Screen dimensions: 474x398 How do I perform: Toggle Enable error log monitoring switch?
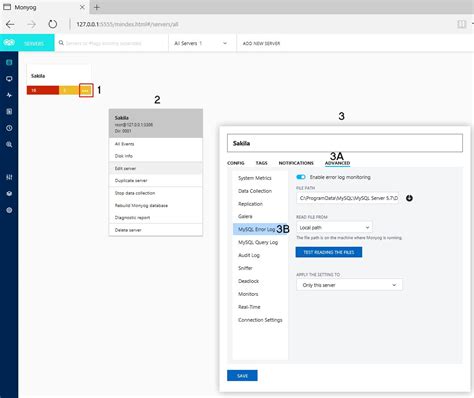click(301, 177)
